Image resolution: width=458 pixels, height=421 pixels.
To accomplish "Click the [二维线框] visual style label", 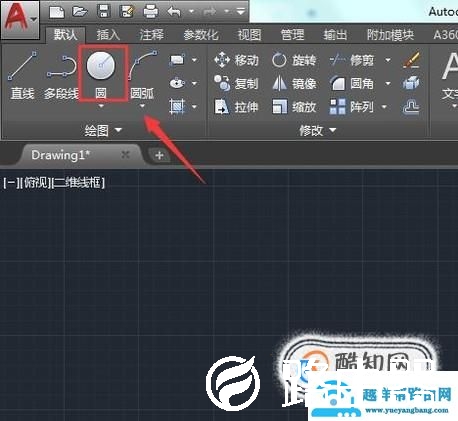I will click(79, 183).
